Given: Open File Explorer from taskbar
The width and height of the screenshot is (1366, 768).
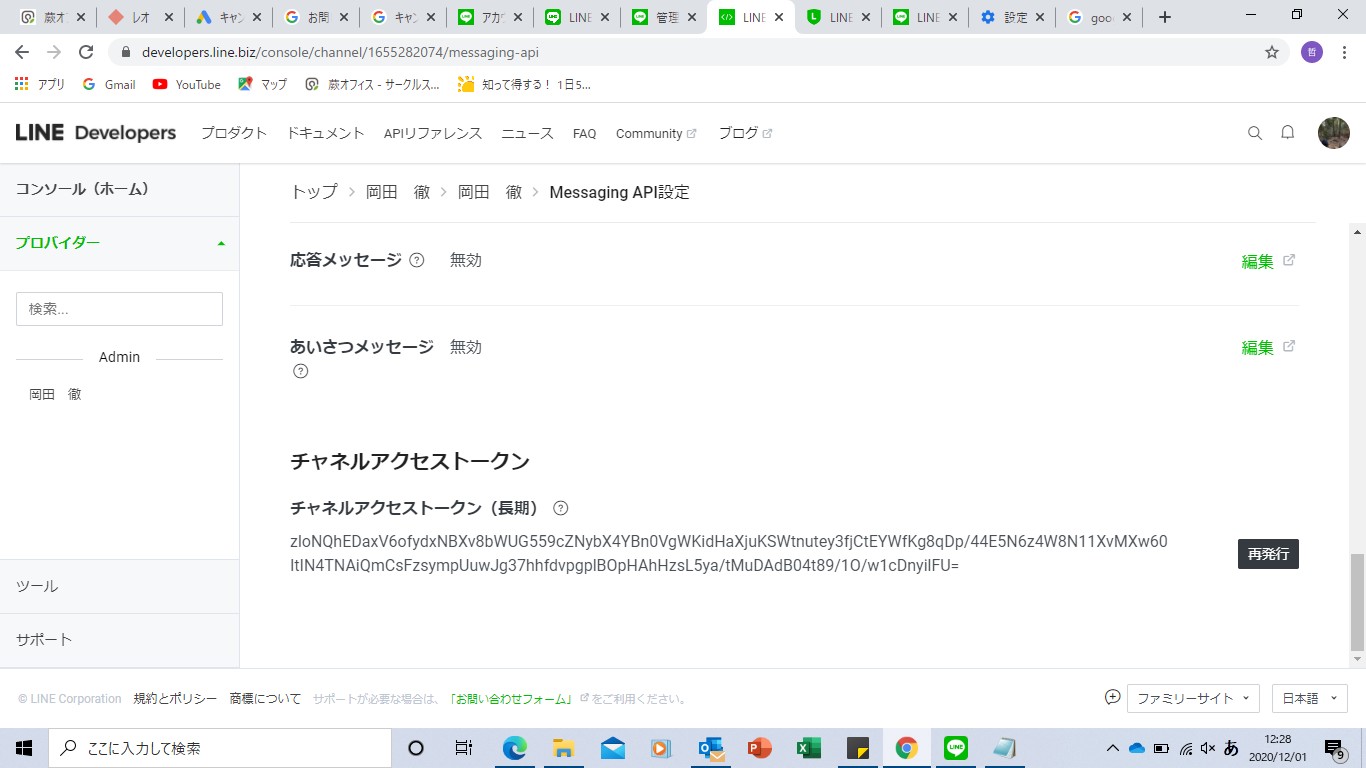Looking at the screenshot, I should tap(563, 748).
